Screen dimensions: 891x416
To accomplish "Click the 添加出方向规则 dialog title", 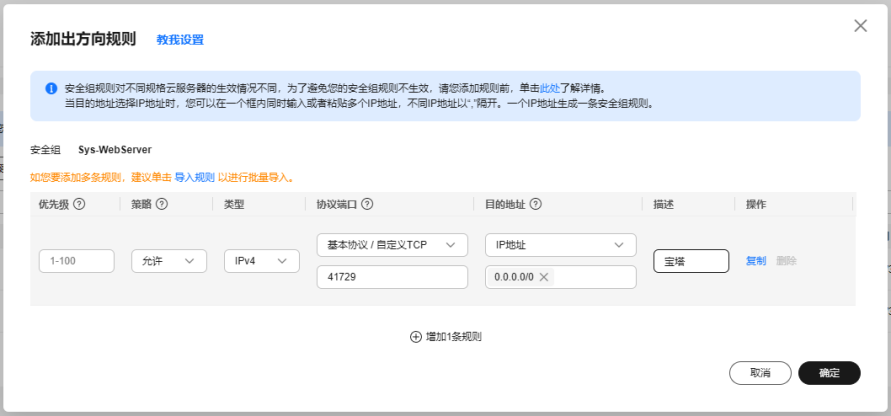I will 83,39.
